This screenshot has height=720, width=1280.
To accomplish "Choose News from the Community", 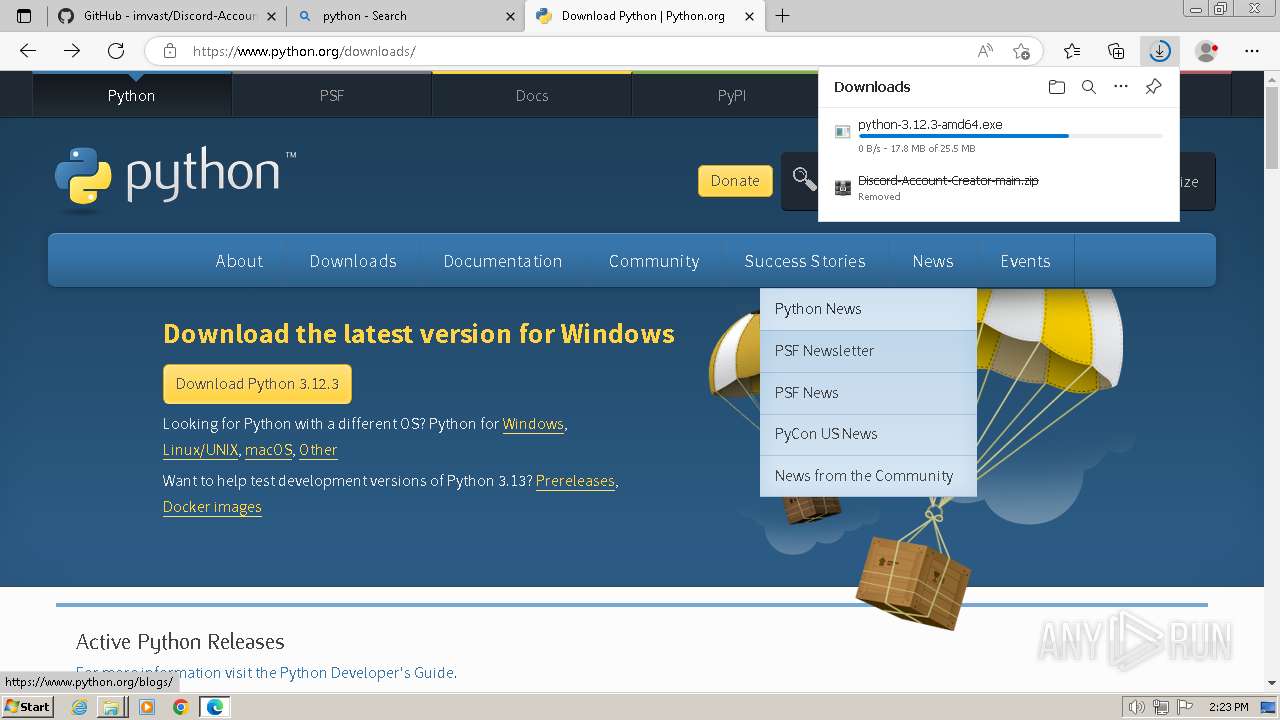I will [868, 476].
